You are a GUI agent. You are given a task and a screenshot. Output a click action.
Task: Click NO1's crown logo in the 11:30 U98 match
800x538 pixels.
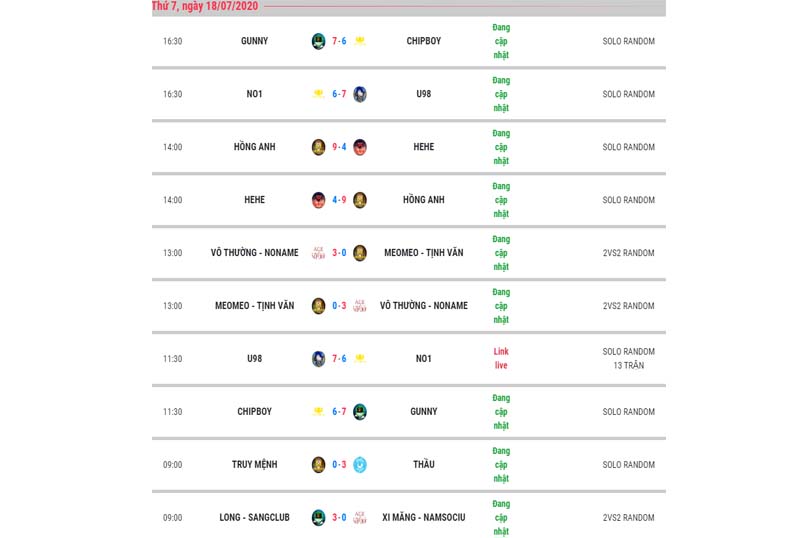[x=360, y=358]
